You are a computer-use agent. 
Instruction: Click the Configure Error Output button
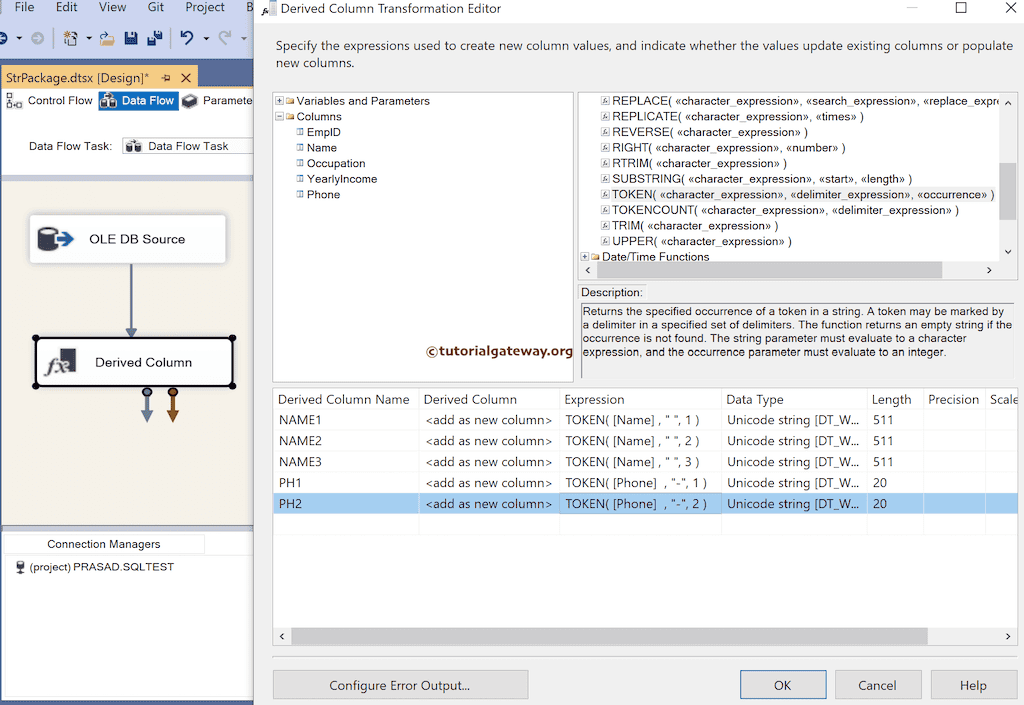(400, 684)
